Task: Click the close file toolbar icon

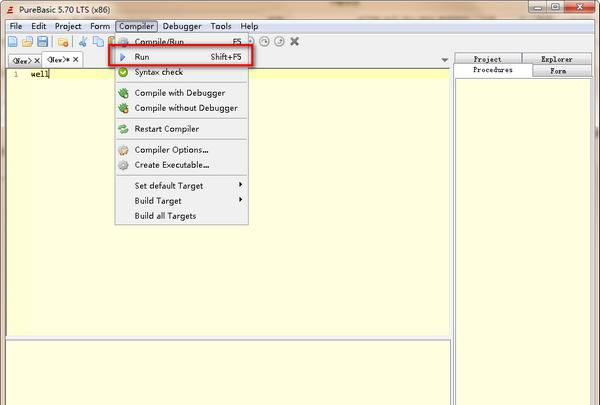Action: coord(63,41)
